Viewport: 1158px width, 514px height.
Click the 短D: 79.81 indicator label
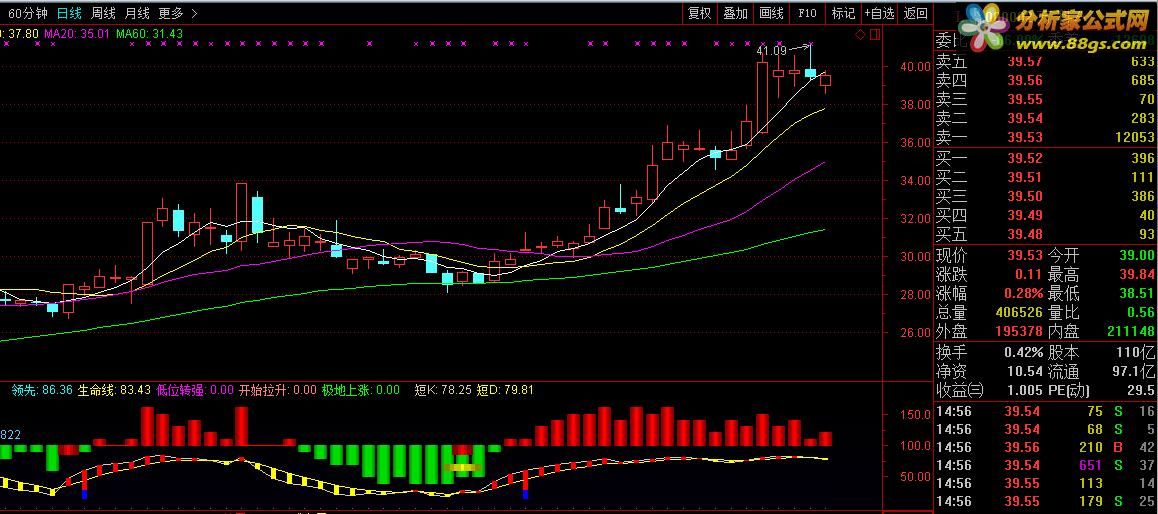click(x=504, y=390)
